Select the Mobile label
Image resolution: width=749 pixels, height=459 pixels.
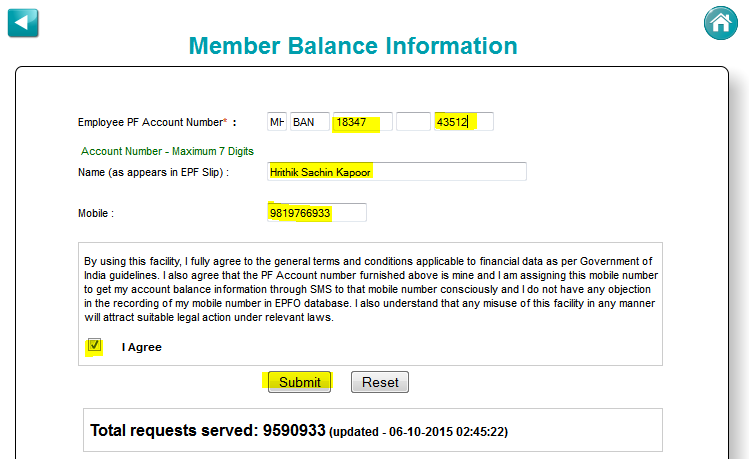(96, 213)
